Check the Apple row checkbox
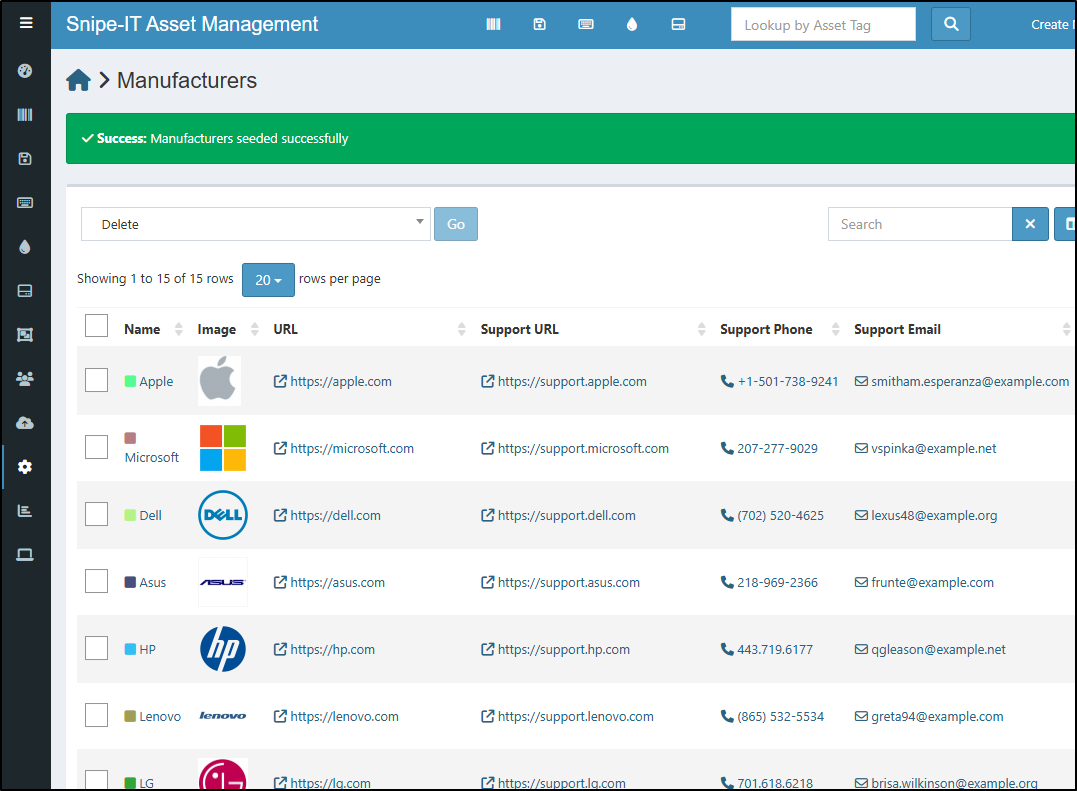This screenshot has height=791, width=1077. coord(96,381)
